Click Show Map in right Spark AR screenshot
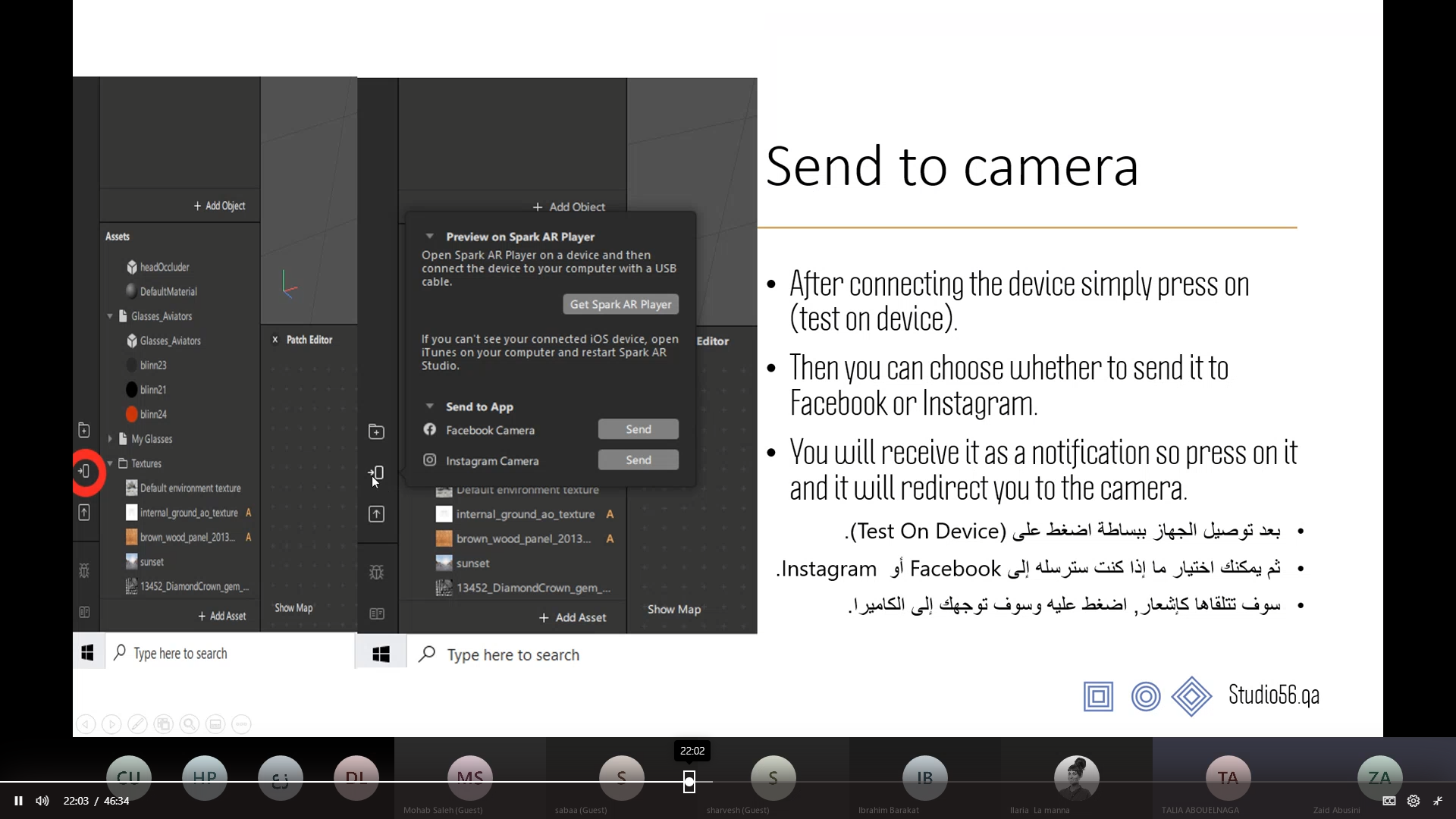The height and width of the screenshot is (819, 1456). click(x=674, y=609)
